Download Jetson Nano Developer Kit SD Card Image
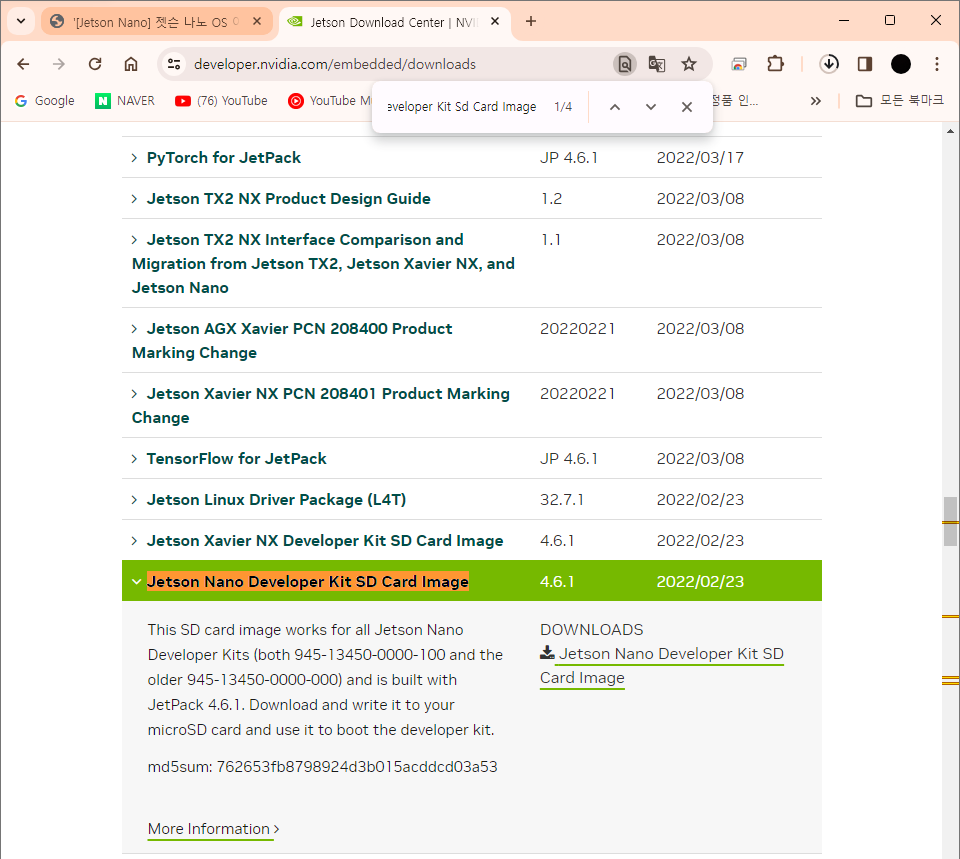Screen dimensions: 960x859 click(662, 666)
